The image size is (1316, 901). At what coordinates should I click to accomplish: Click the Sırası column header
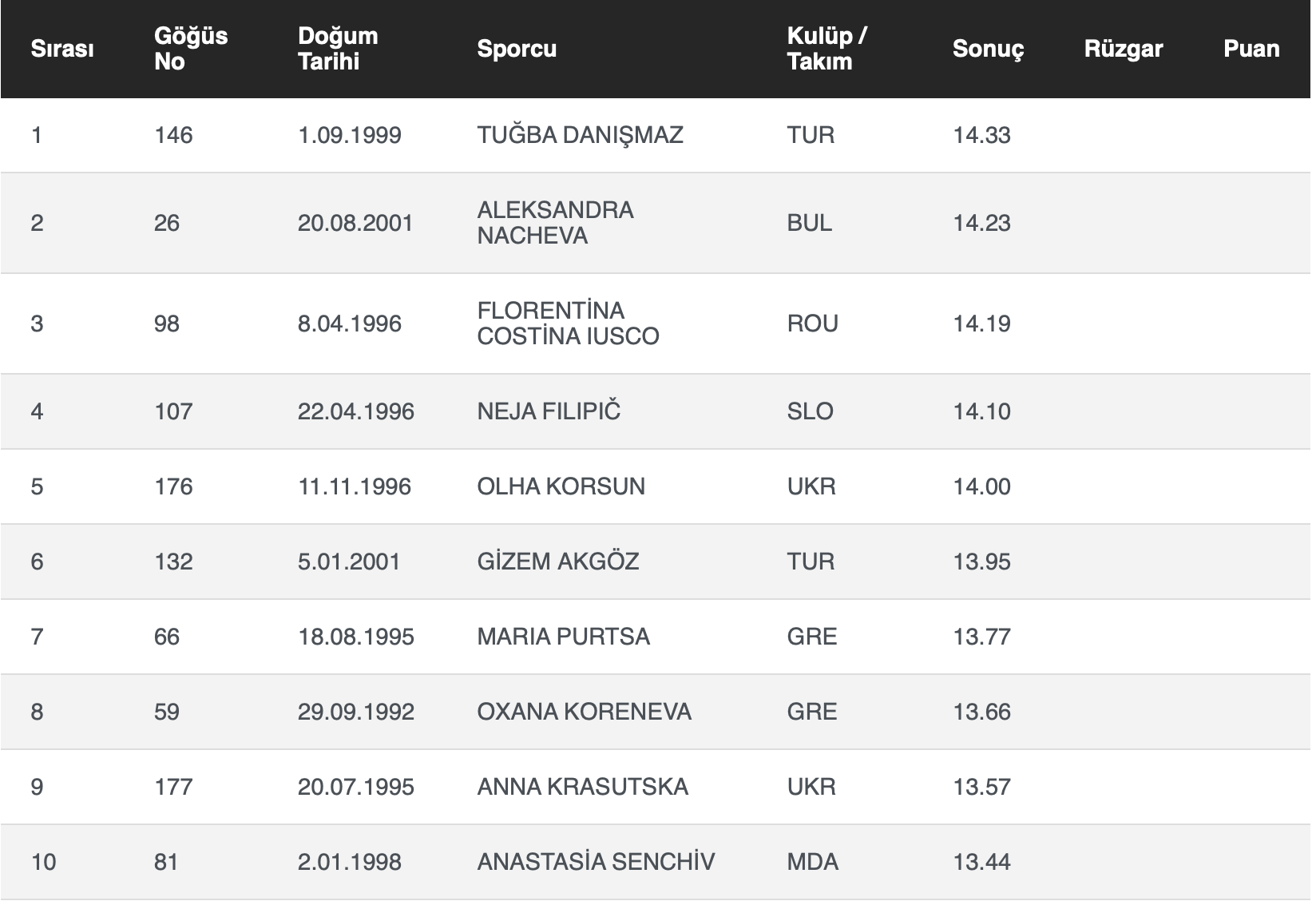coord(62,49)
